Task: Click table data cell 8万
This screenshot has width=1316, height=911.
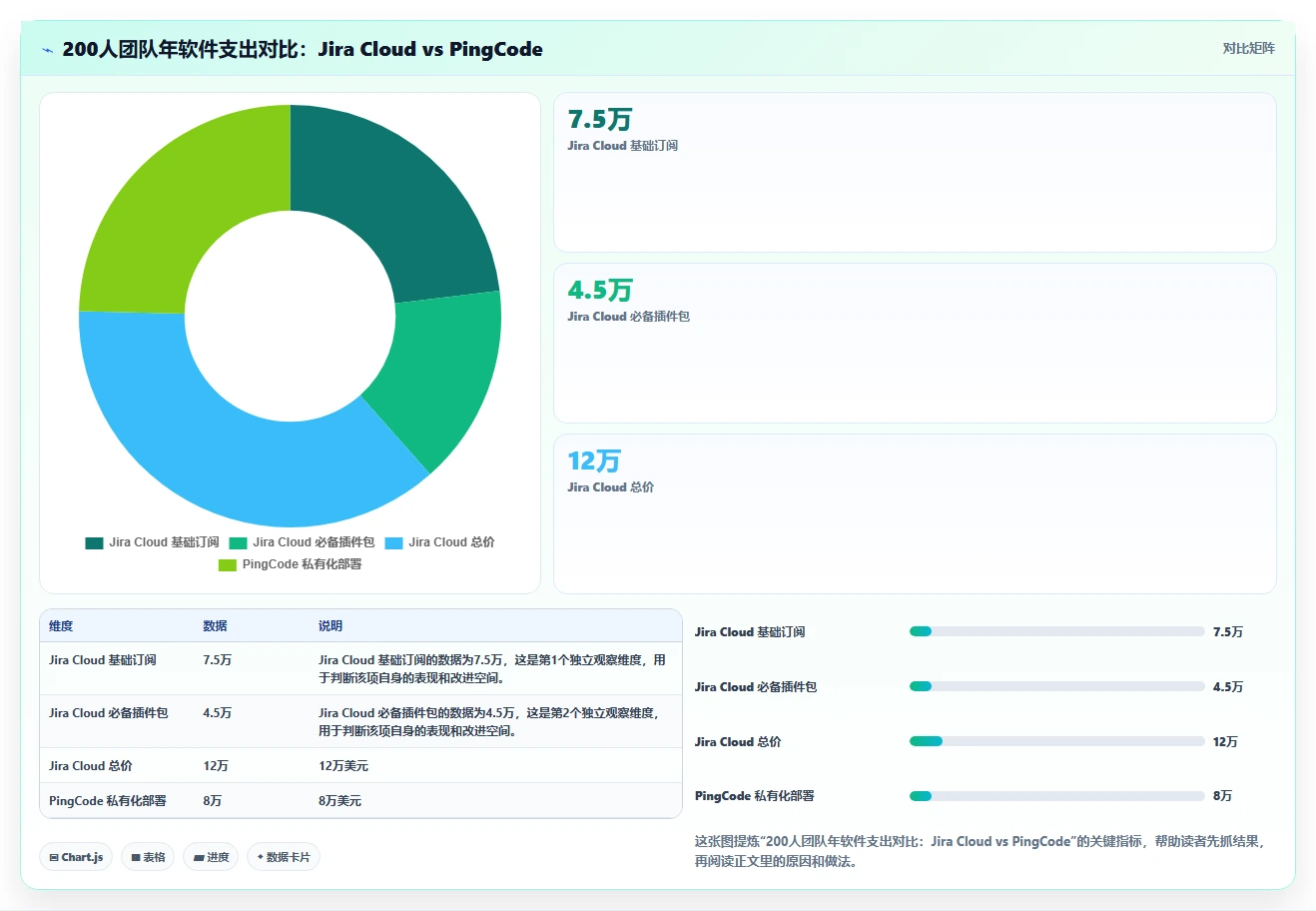Action: click(x=213, y=801)
